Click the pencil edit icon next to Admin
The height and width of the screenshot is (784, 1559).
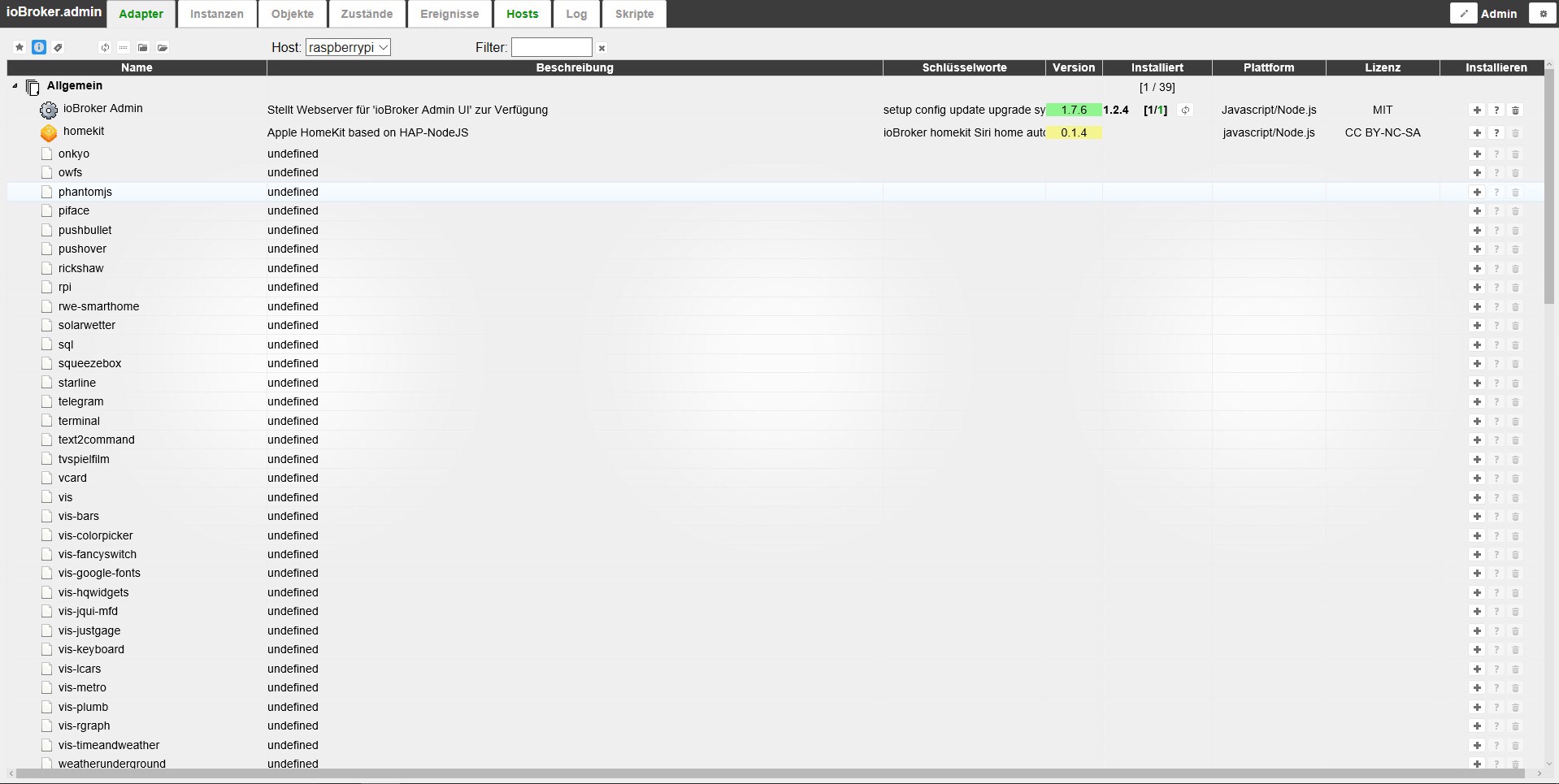[x=1463, y=13]
